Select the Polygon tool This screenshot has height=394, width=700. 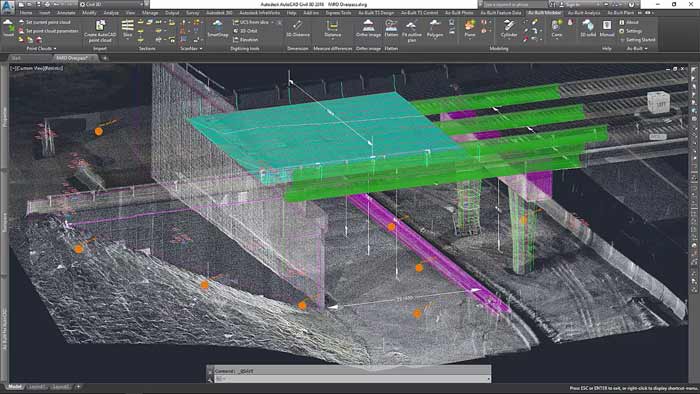[x=435, y=28]
